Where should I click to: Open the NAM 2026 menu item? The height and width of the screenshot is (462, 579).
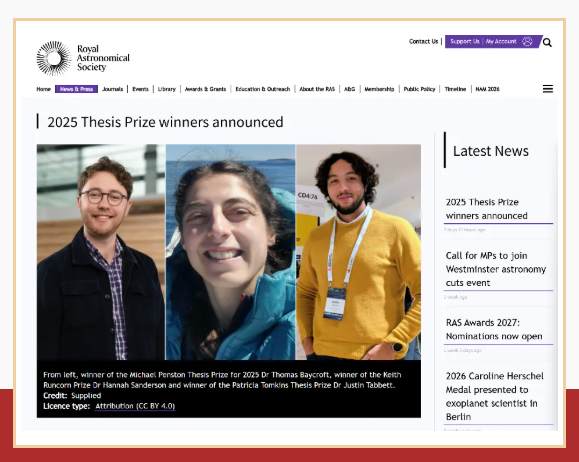[x=487, y=89]
